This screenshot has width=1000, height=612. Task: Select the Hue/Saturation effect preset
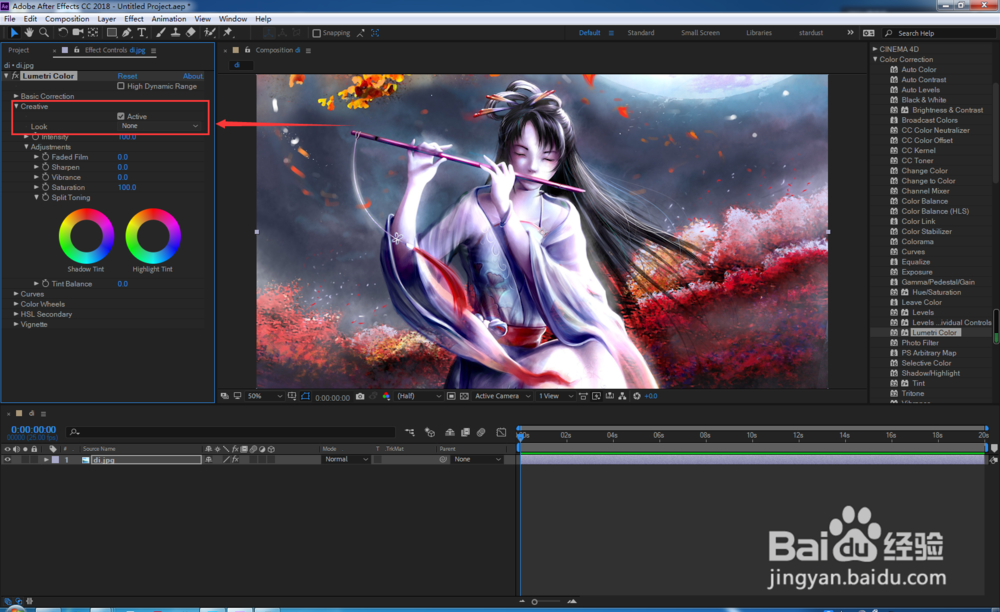(936, 293)
